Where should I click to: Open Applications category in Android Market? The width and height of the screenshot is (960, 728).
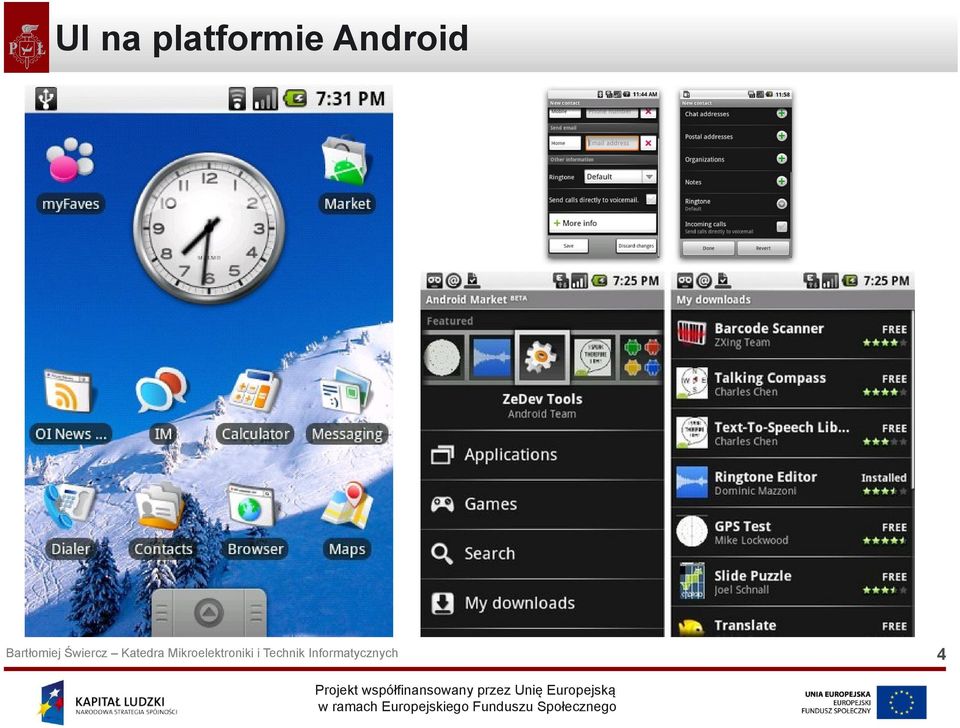[542, 455]
